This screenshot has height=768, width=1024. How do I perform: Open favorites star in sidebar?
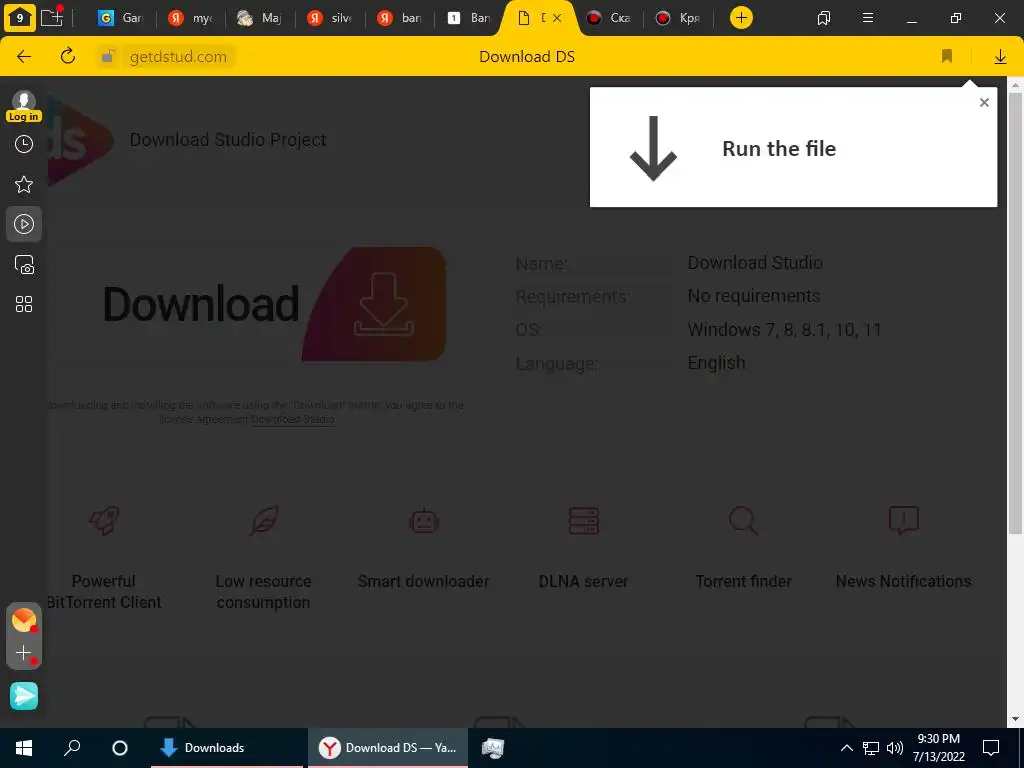(24, 185)
